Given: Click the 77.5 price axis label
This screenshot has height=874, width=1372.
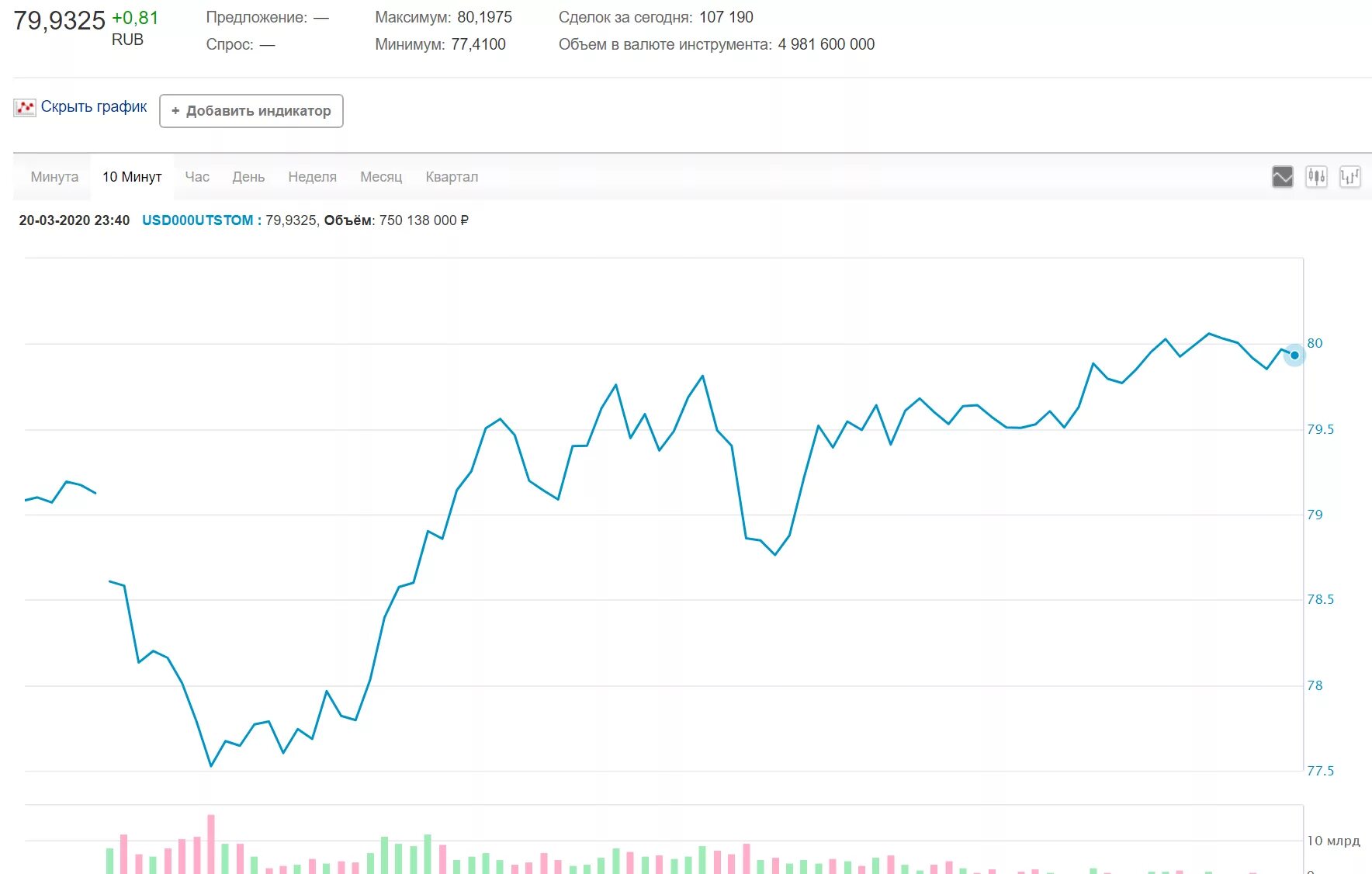Looking at the screenshot, I should [x=1320, y=771].
